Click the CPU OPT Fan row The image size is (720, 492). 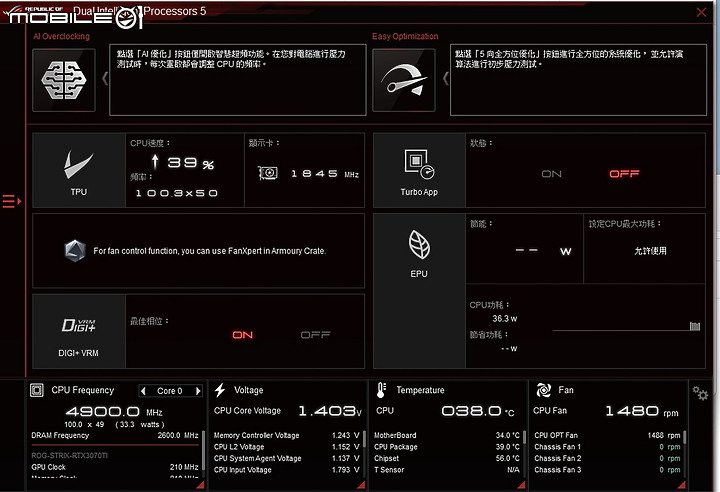click(608, 435)
